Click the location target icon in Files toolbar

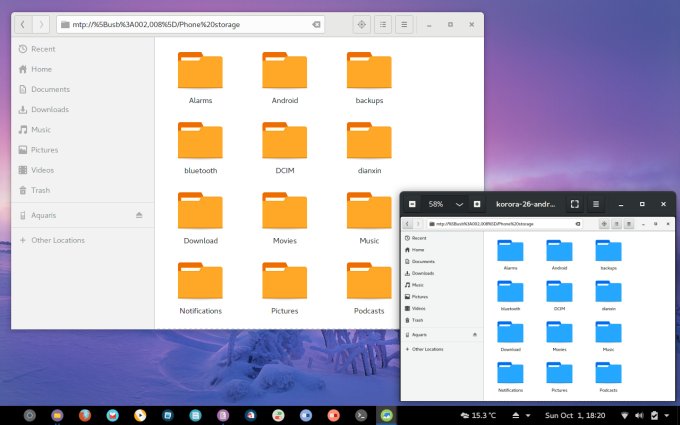click(361, 24)
